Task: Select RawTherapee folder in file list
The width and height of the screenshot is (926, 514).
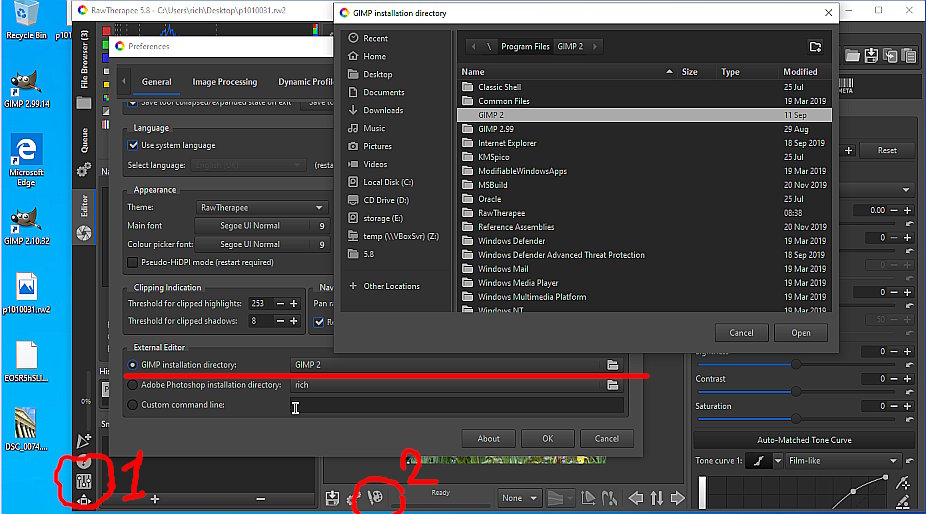Action: (x=644, y=213)
